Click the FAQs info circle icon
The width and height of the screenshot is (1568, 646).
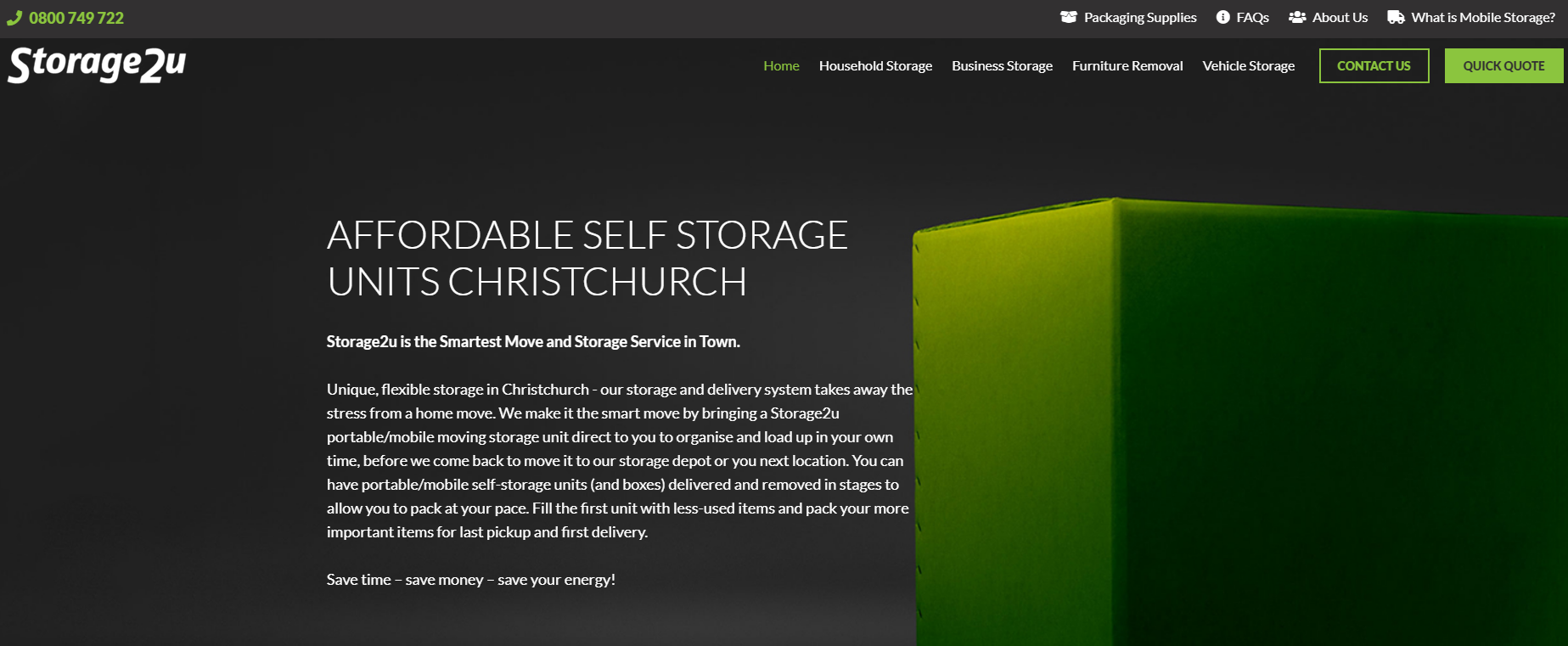[1222, 17]
